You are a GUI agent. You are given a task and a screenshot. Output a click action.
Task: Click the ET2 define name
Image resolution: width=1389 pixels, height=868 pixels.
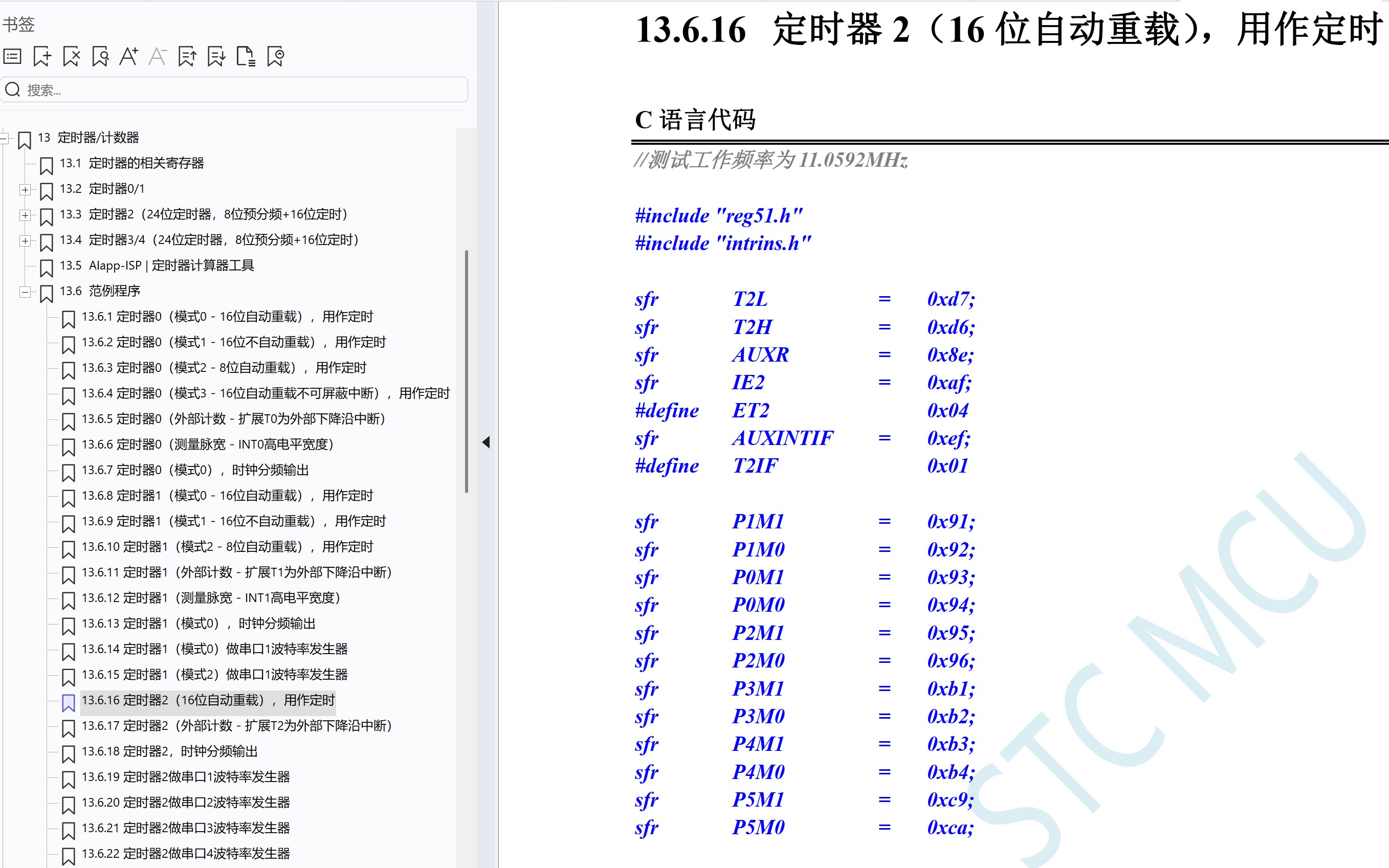pos(751,410)
